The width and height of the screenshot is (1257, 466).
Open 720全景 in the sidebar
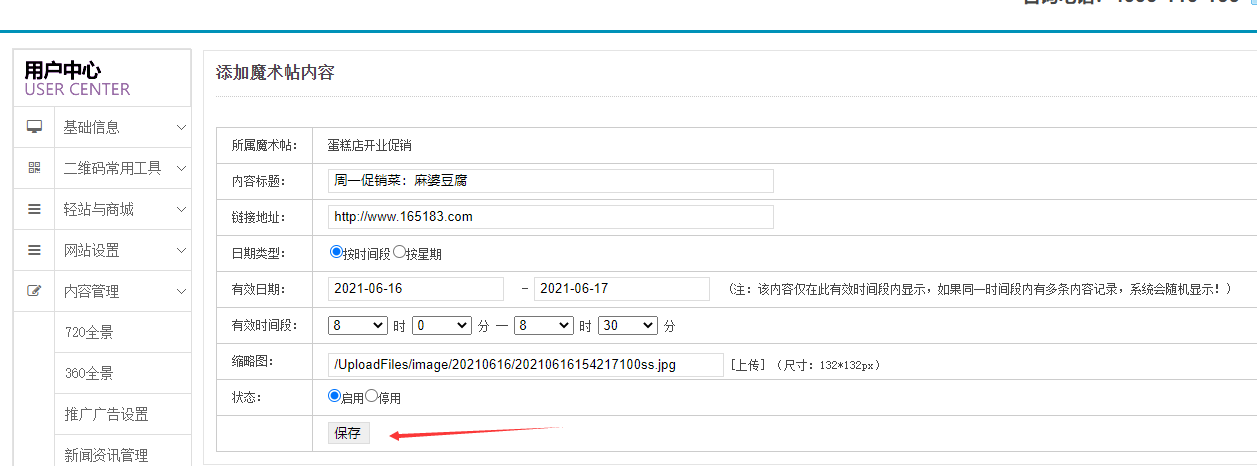(x=89, y=332)
